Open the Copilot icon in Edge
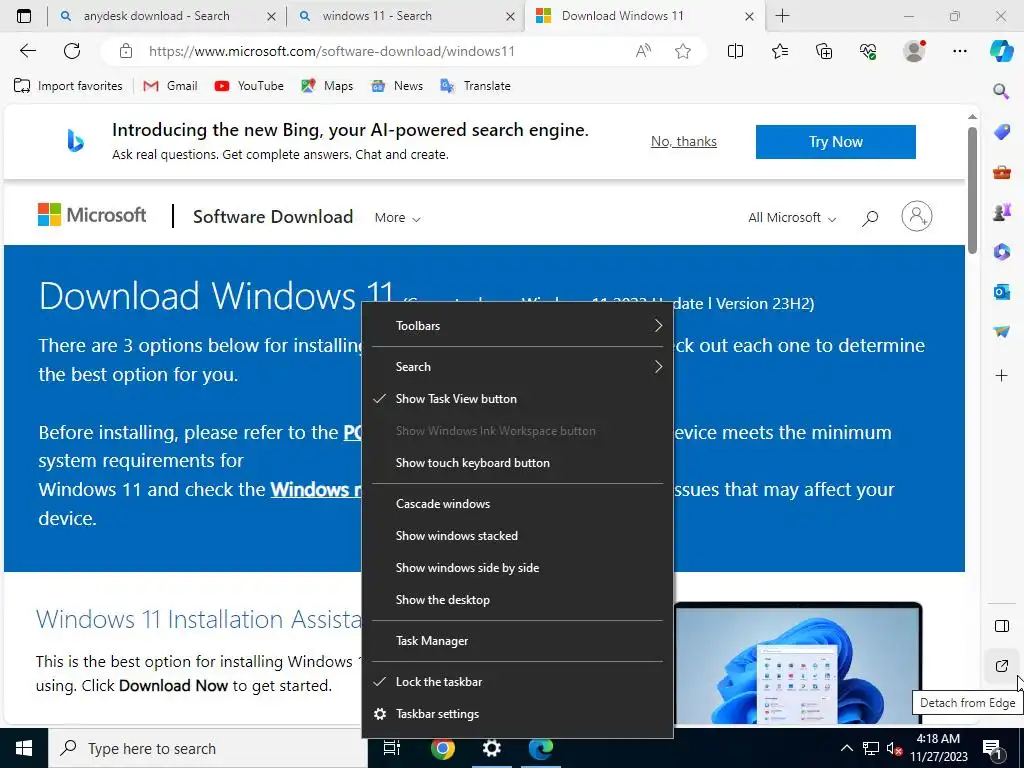 click(x=1001, y=51)
